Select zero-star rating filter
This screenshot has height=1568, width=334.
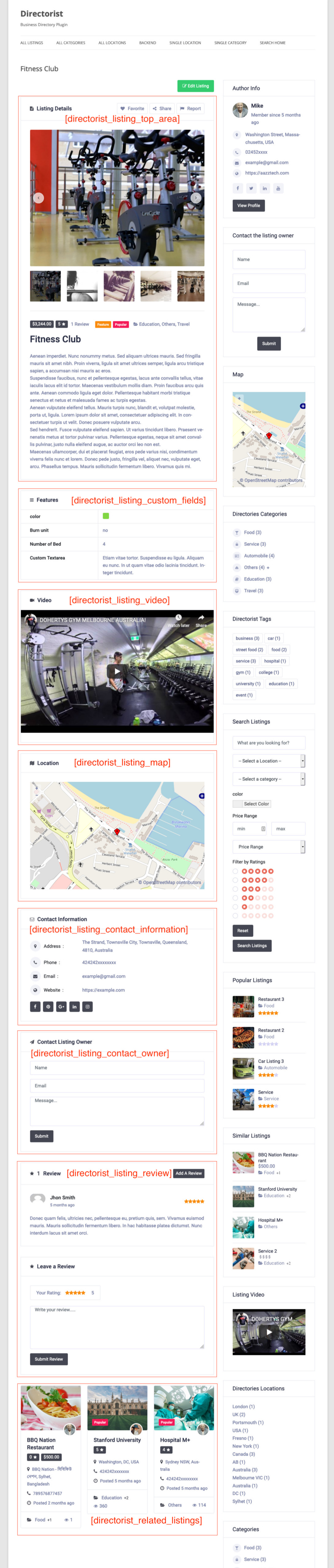coord(235,916)
